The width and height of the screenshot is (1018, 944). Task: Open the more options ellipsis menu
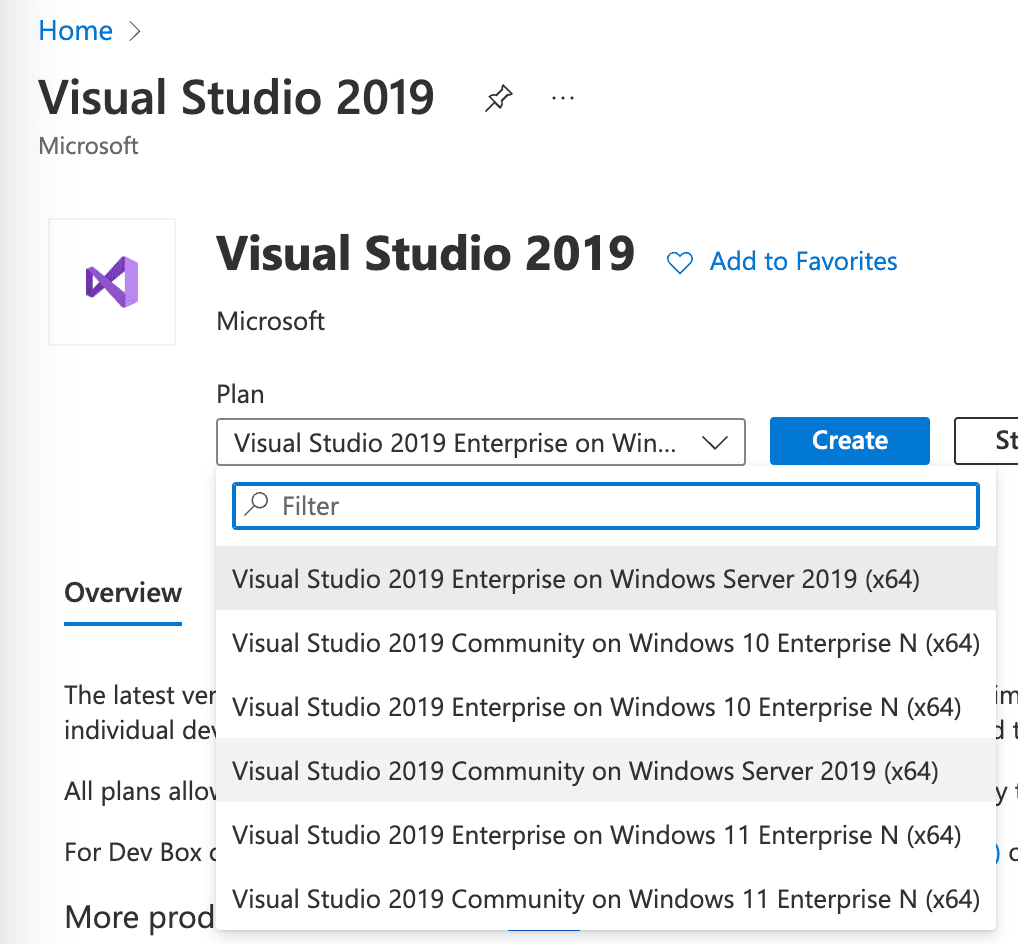(562, 99)
